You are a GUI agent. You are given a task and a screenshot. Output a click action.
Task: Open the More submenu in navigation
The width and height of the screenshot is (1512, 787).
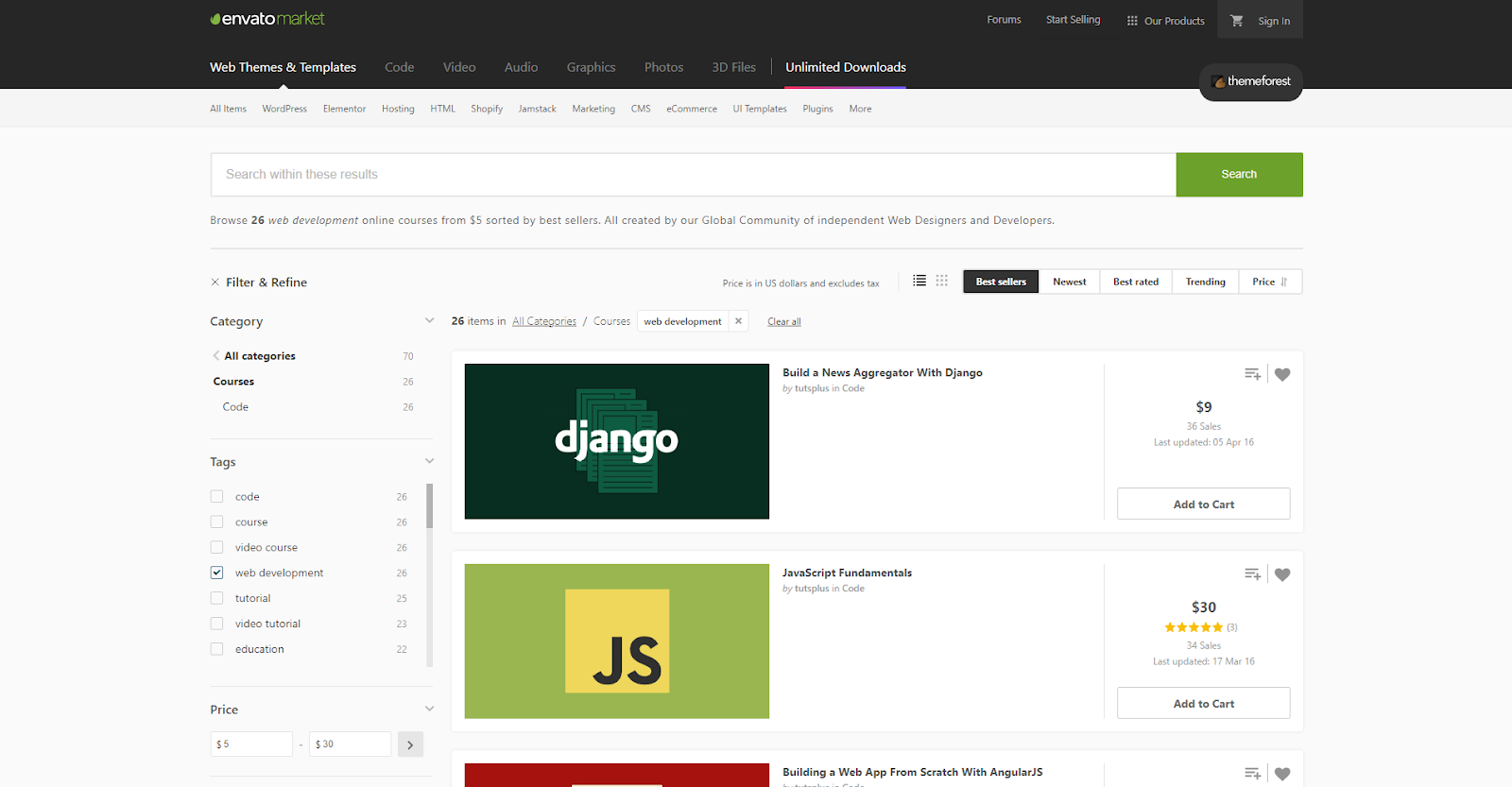point(860,109)
